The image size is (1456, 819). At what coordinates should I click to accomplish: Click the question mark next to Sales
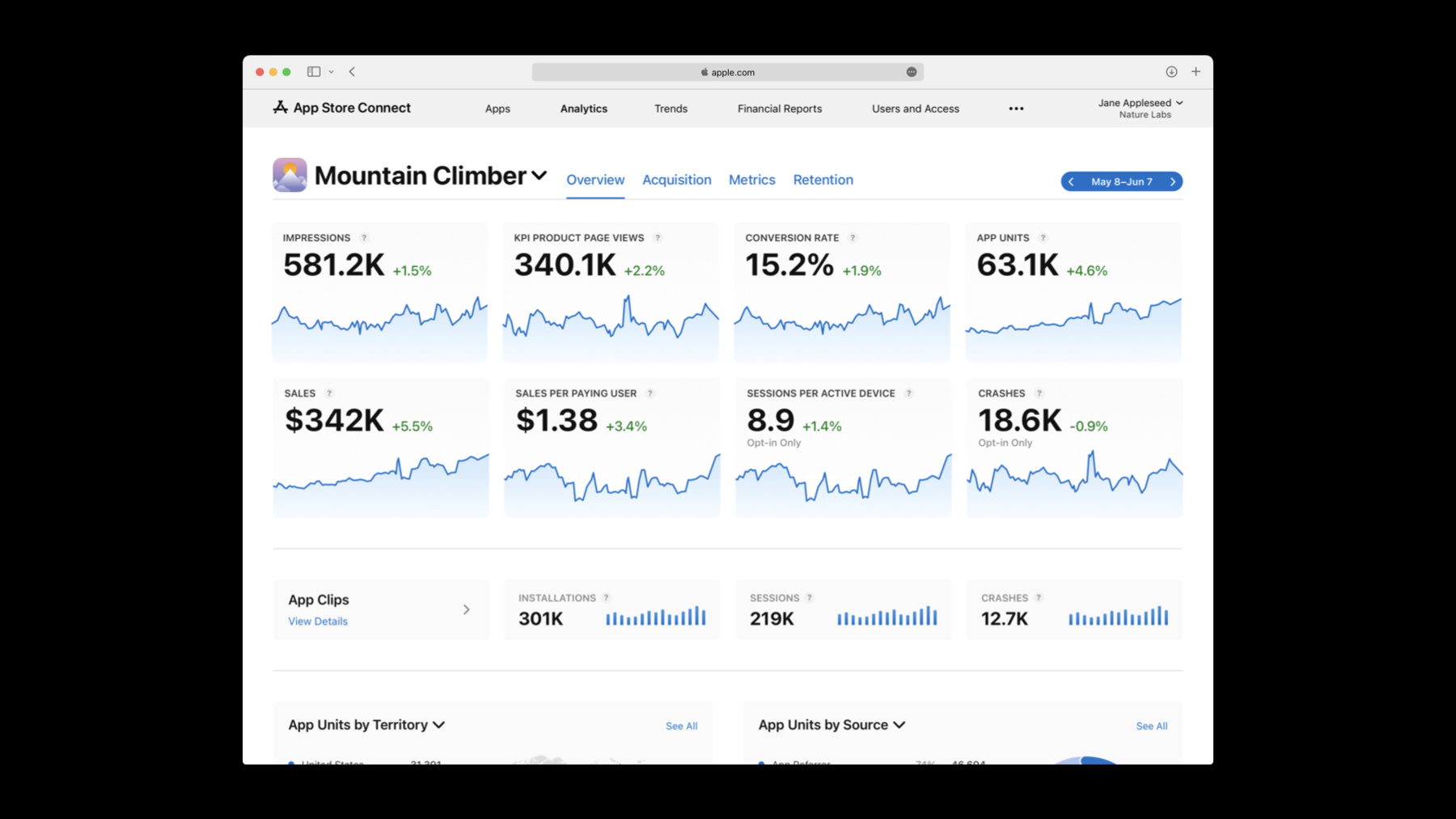329,393
